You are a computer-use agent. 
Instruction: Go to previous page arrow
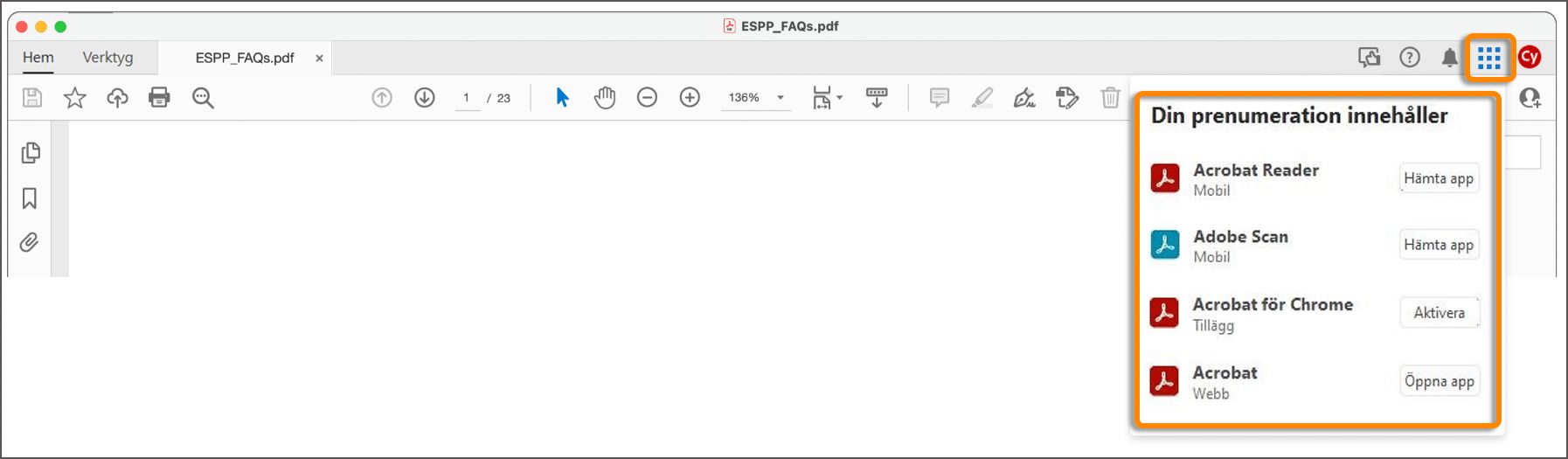(382, 98)
